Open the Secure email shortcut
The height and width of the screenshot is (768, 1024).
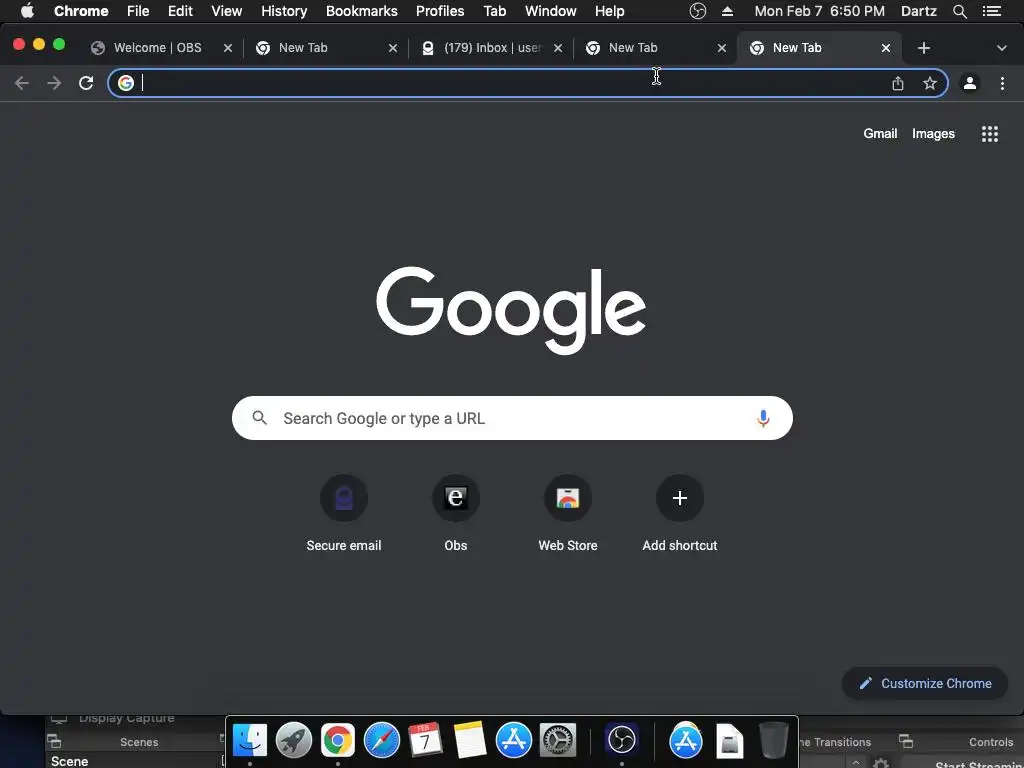tap(344, 513)
